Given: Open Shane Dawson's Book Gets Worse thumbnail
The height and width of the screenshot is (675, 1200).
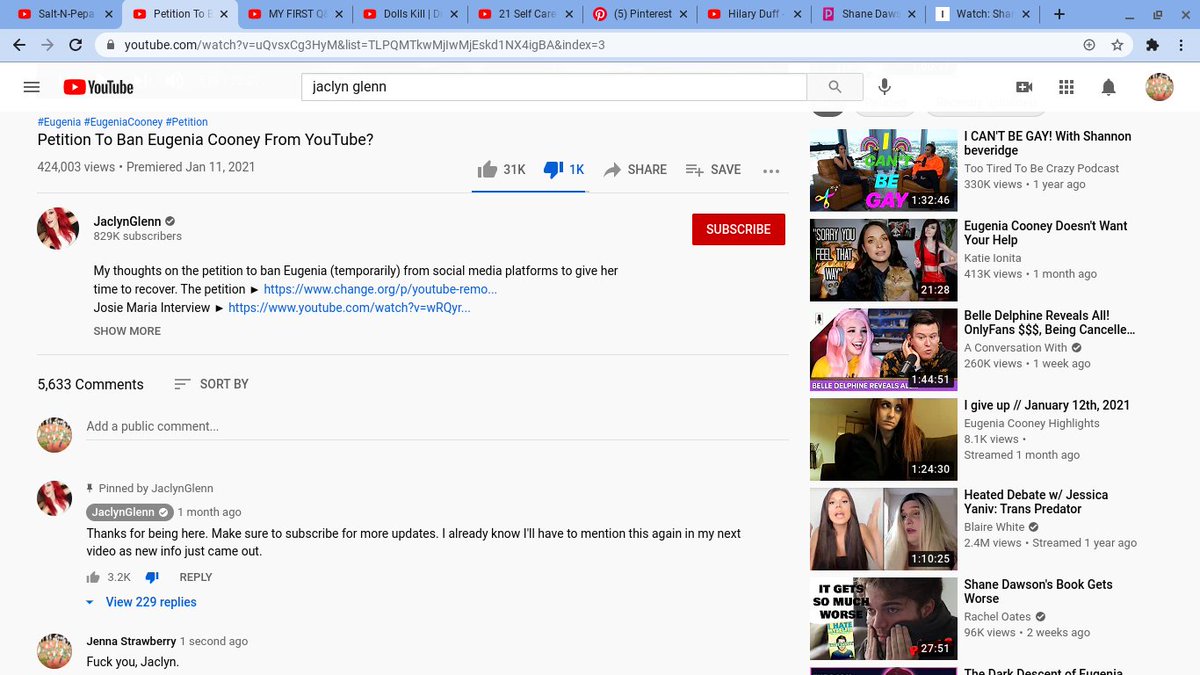Looking at the screenshot, I should (883, 618).
